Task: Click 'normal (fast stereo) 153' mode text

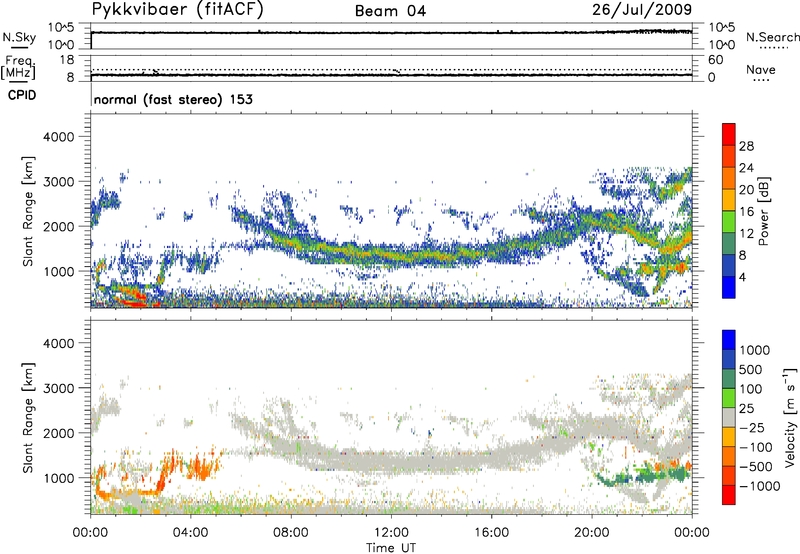Action: pos(173,99)
